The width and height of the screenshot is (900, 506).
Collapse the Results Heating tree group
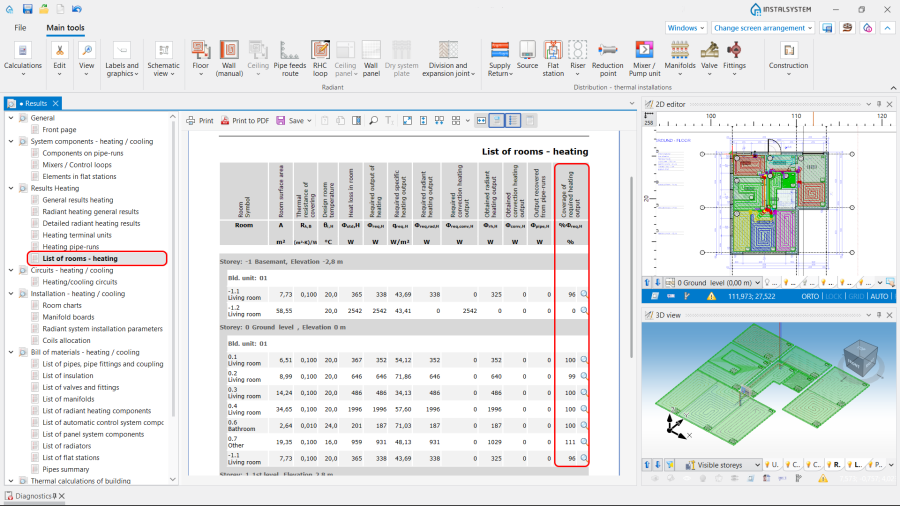[12, 188]
